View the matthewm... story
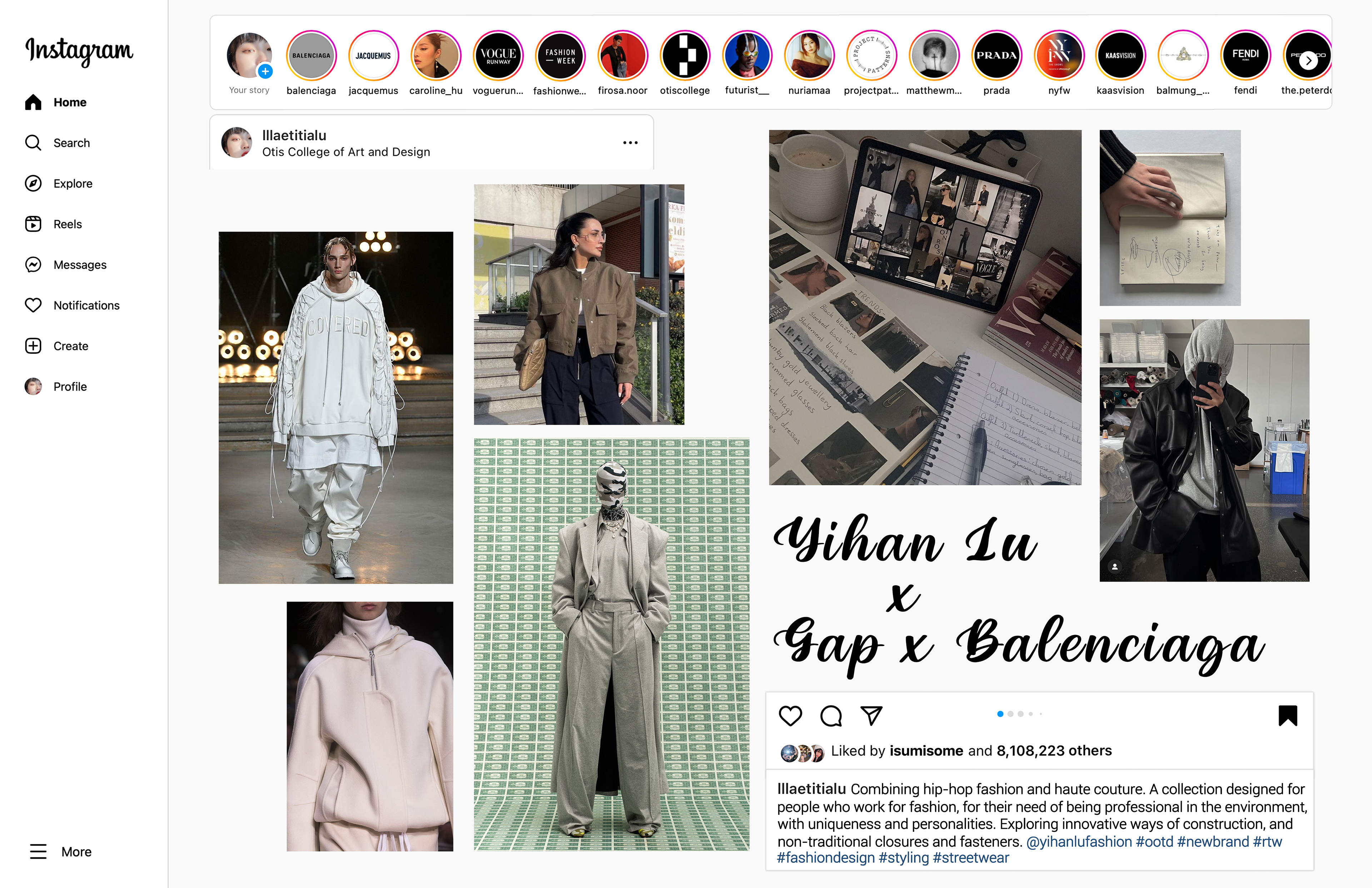Image resolution: width=1372 pixels, height=888 pixels. coord(934,63)
